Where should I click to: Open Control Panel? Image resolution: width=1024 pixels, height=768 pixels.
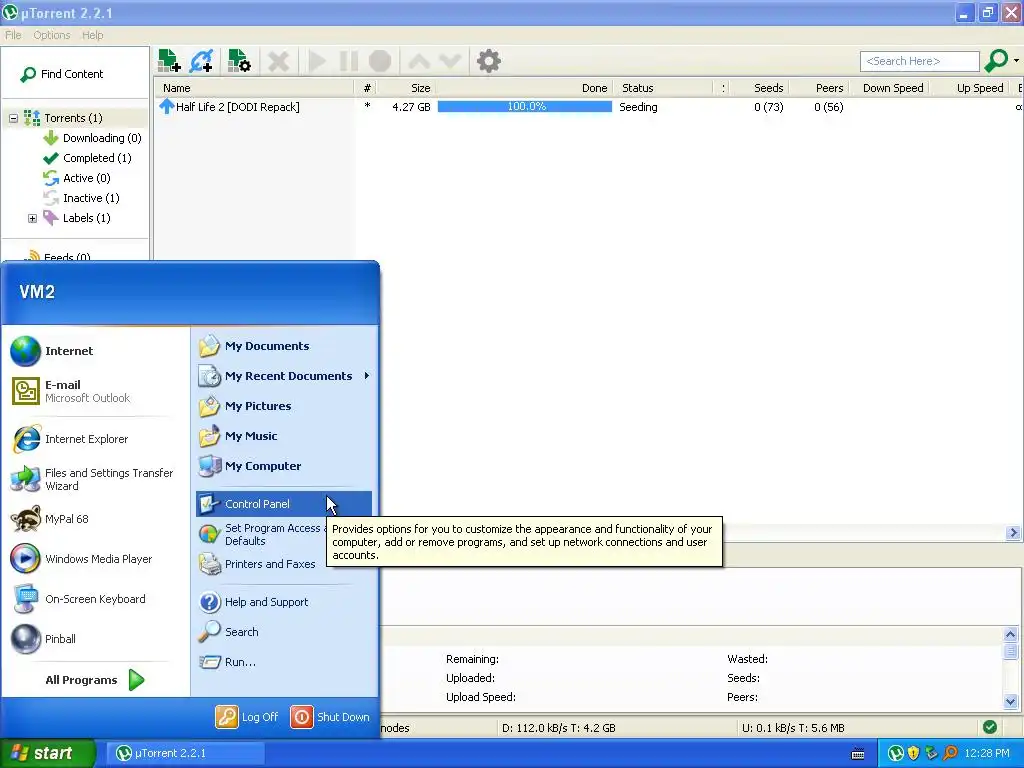pos(284,504)
